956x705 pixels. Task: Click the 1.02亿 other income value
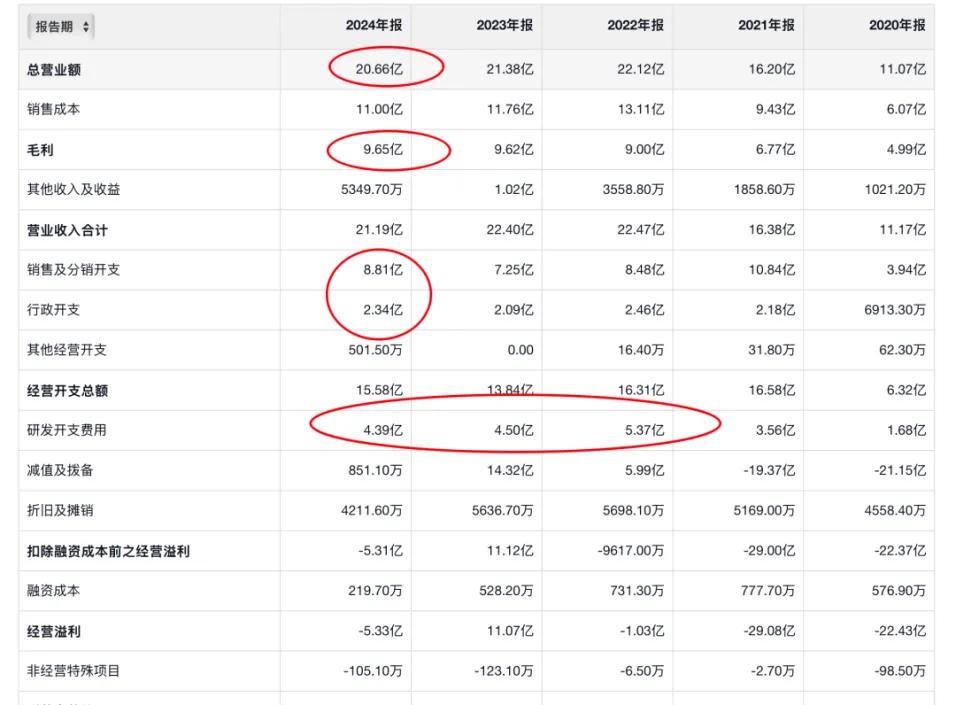coord(513,190)
